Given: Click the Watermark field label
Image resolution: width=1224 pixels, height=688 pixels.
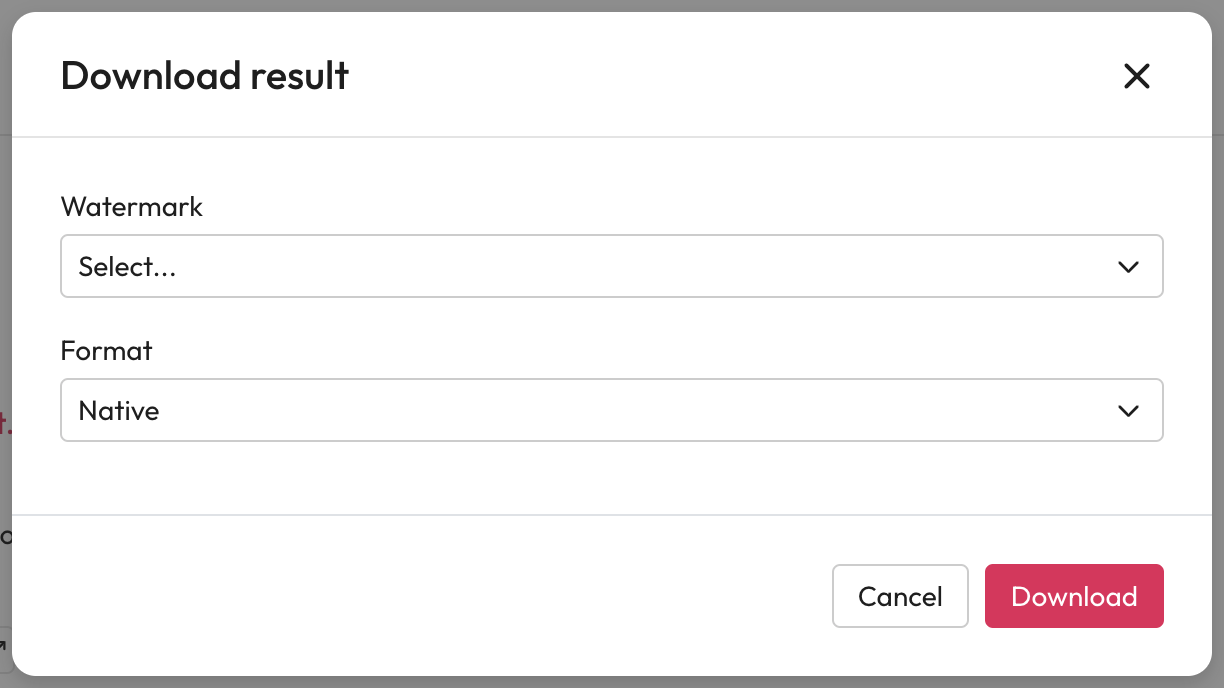Looking at the screenshot, I should click(132, 207).
